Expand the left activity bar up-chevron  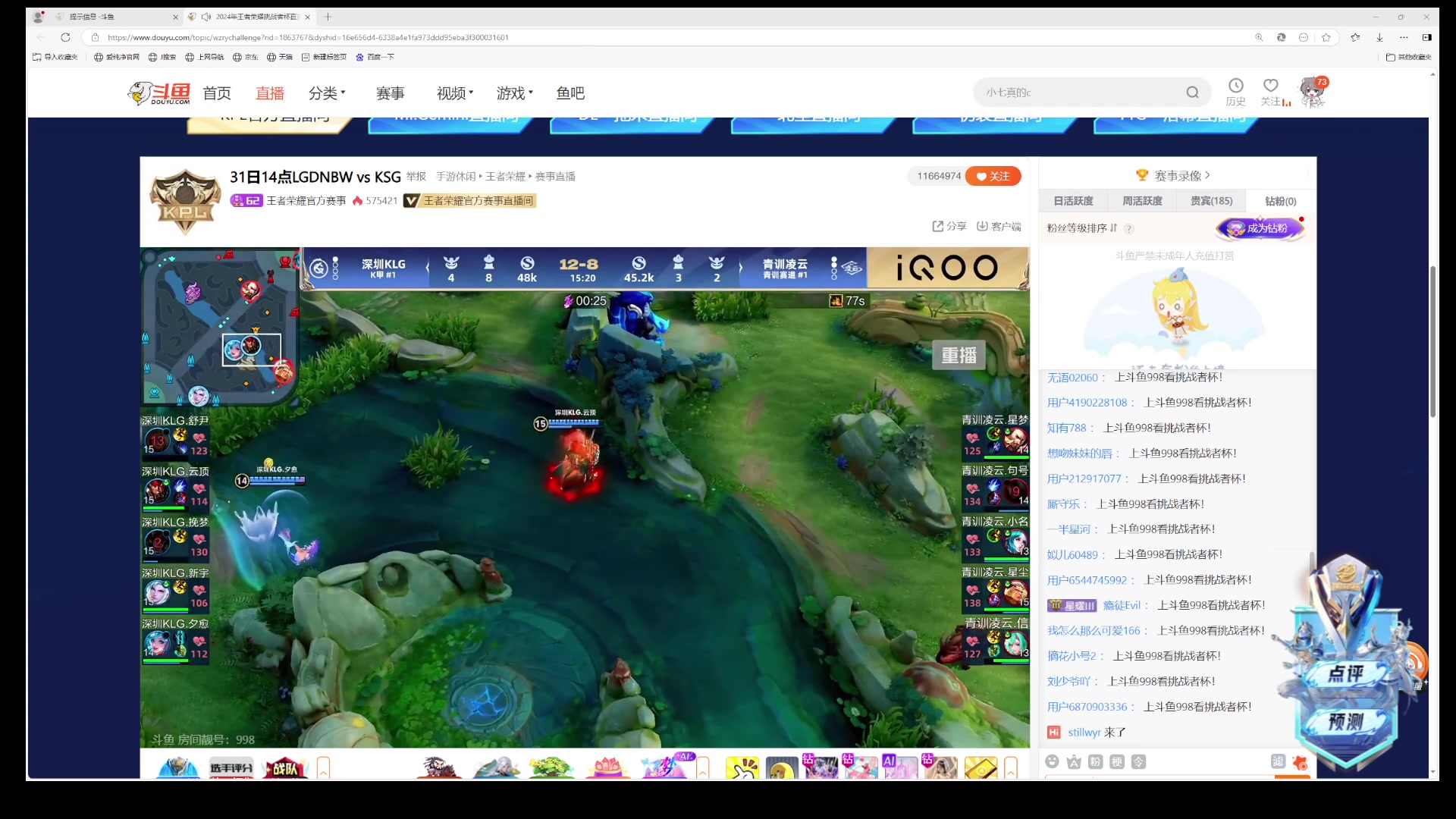click(324, 768)
